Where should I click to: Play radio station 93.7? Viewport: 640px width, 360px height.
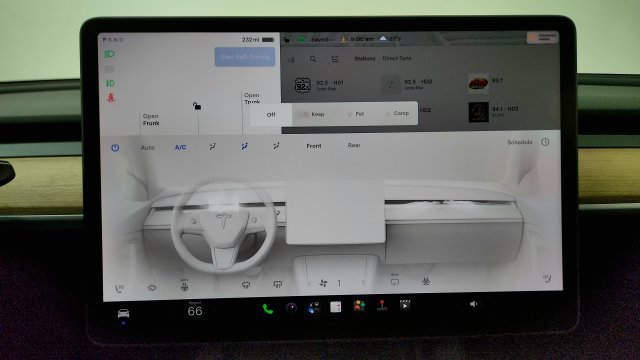(x=486, y=83)
